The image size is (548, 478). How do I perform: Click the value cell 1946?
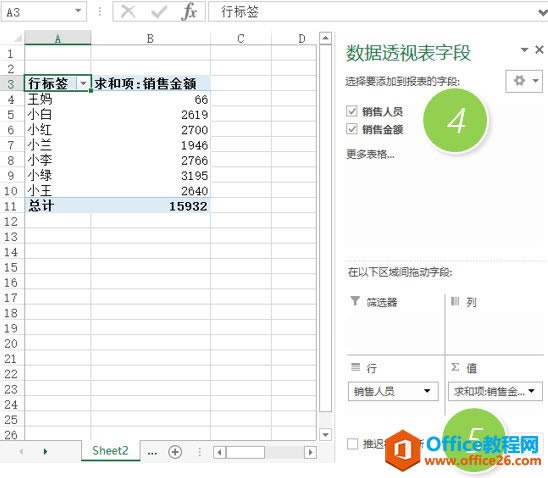coord(151,145)
